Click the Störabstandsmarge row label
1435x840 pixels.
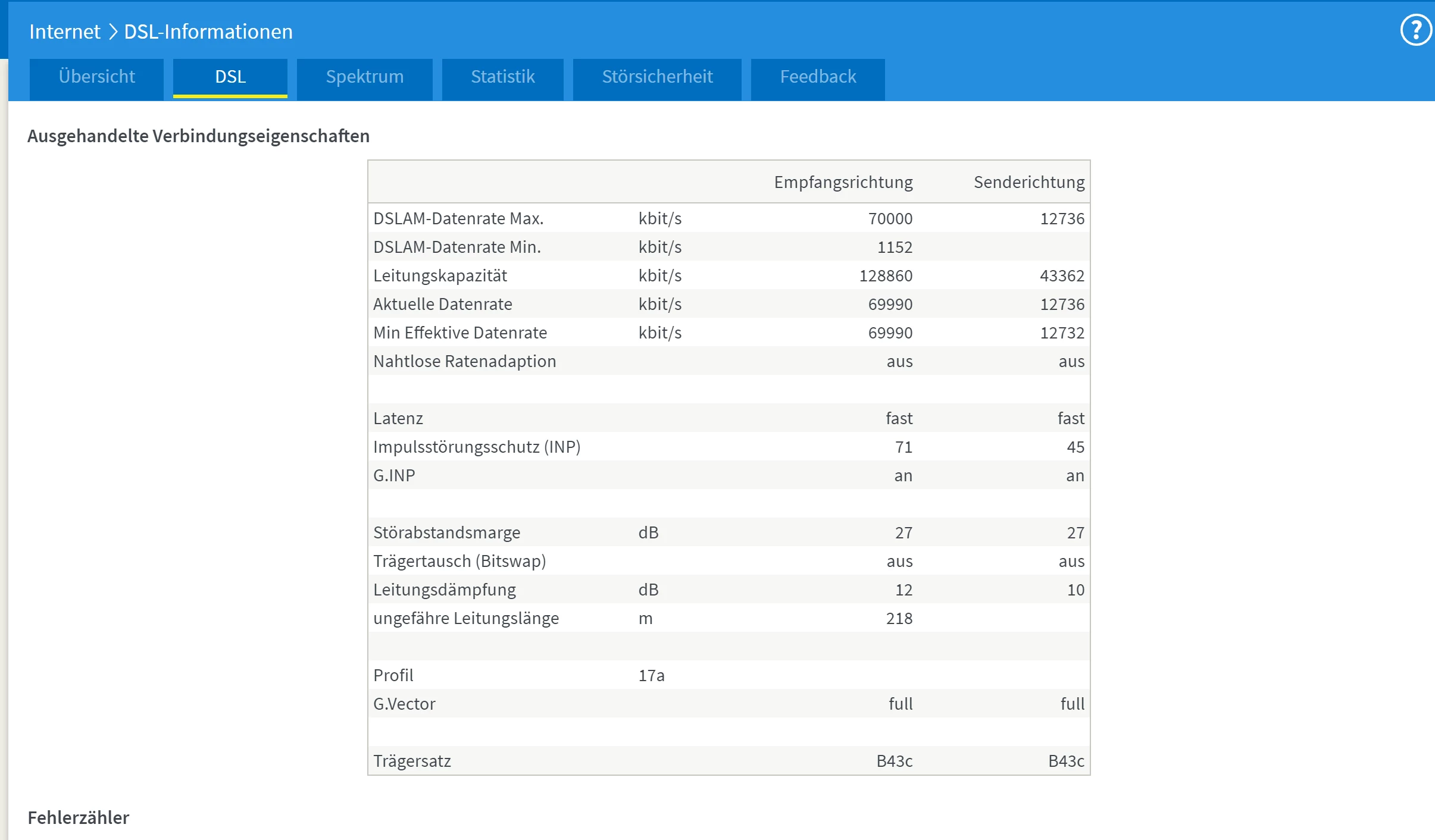[446, 532]
